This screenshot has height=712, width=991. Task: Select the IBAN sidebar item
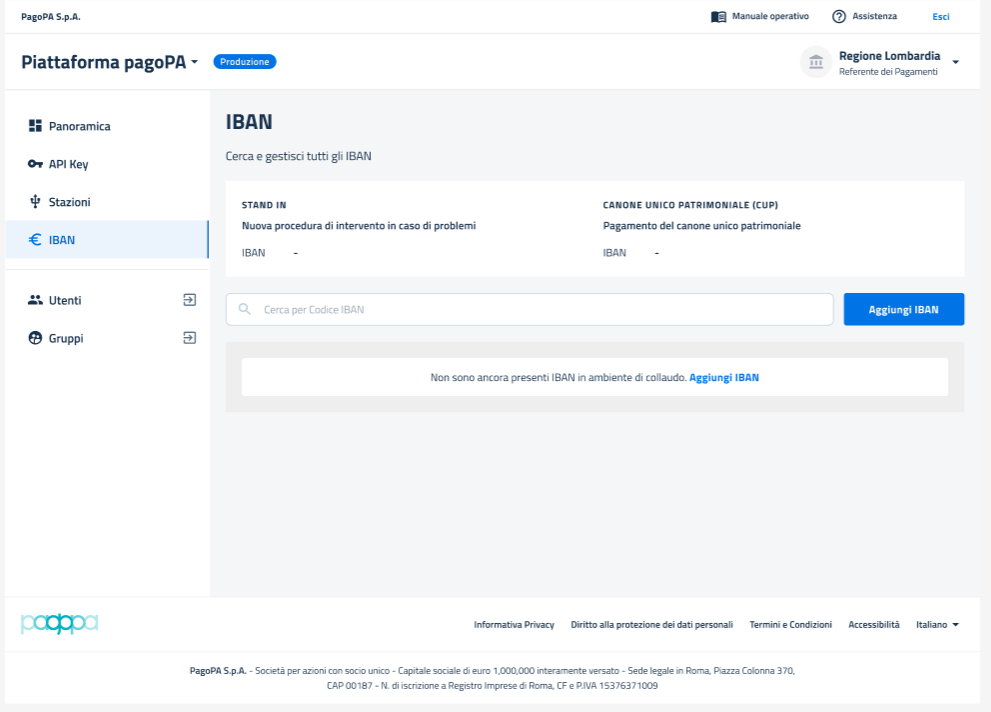pos(62,240)
